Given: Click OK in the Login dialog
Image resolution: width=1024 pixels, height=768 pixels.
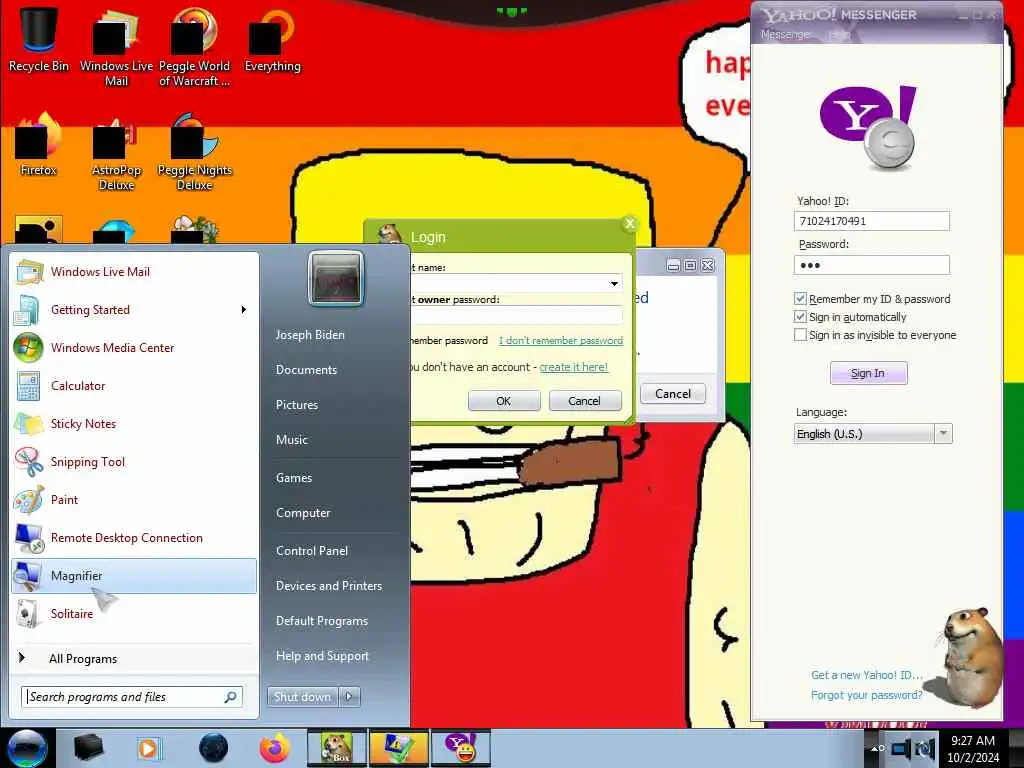Looking at the screenshot, I should coord(504,400).
